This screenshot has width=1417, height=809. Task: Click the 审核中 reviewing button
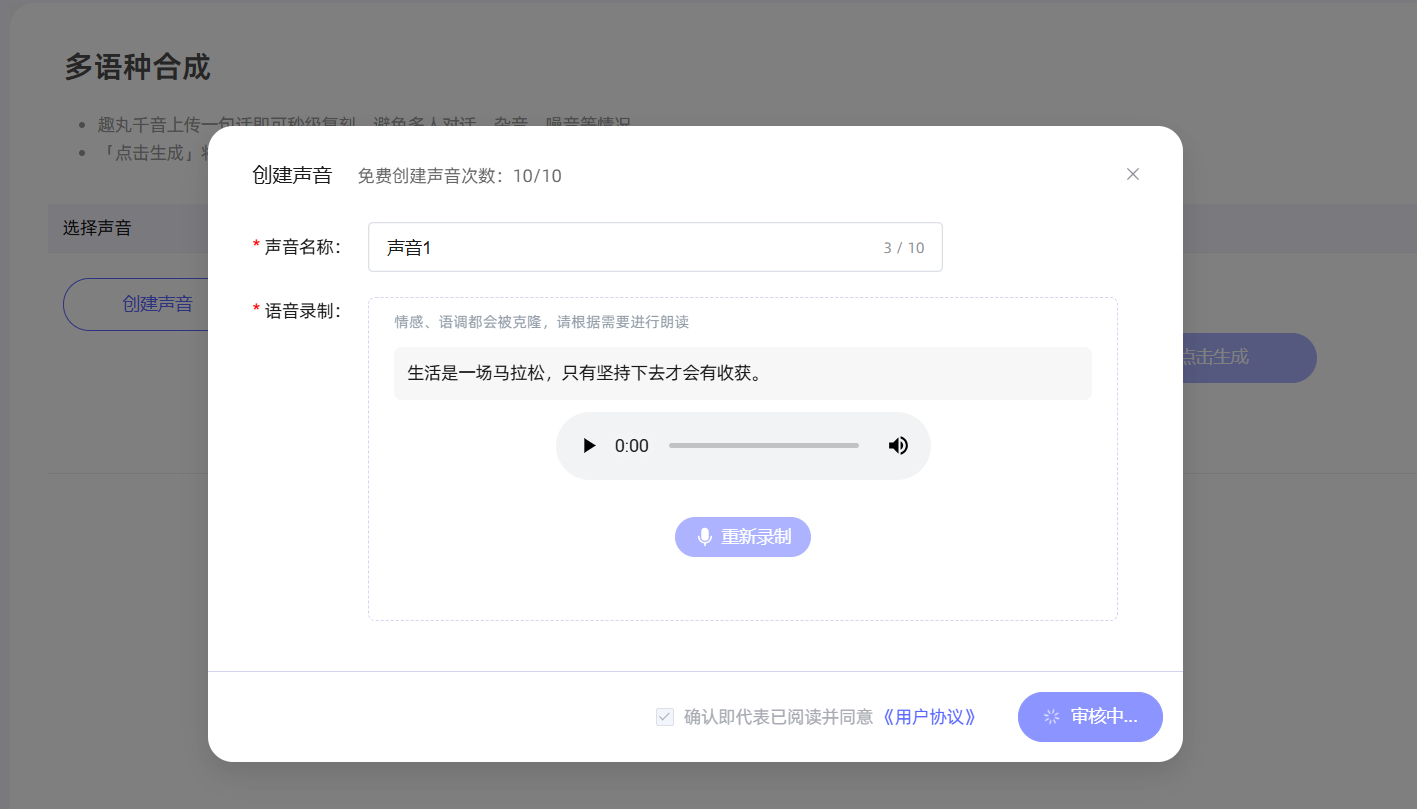(x=1090, y=717)
